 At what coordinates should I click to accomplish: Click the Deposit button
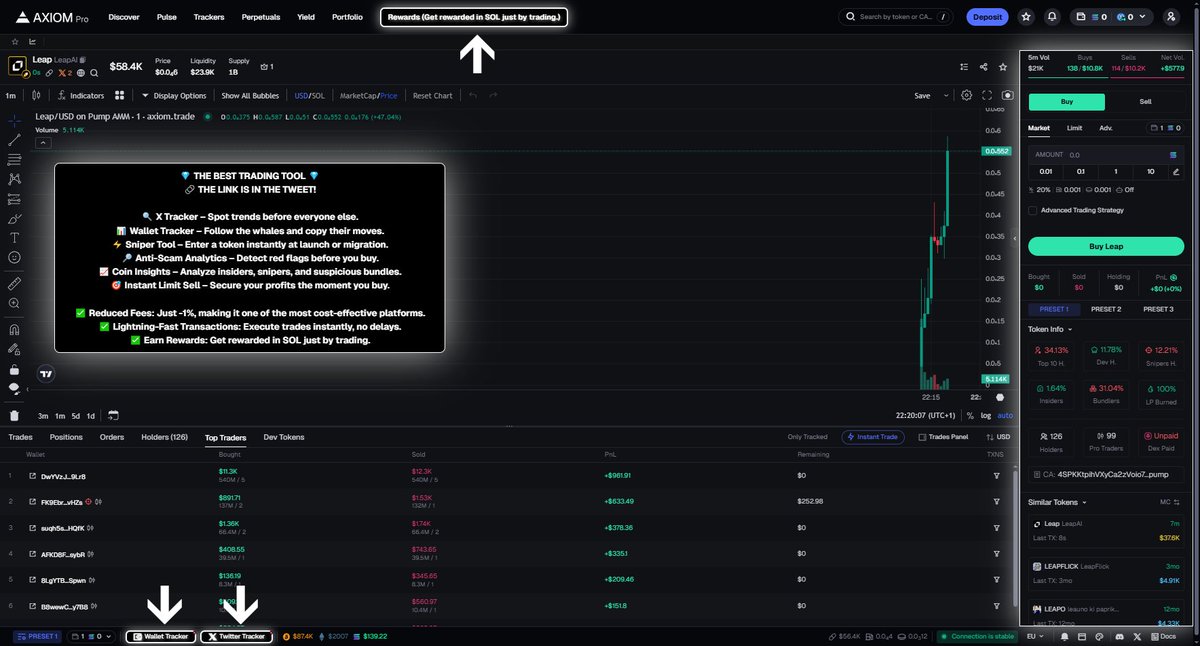click(988, 17)
